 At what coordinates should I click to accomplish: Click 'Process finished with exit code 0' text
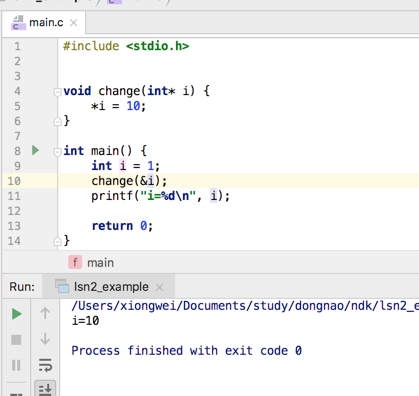pos(187,351)
